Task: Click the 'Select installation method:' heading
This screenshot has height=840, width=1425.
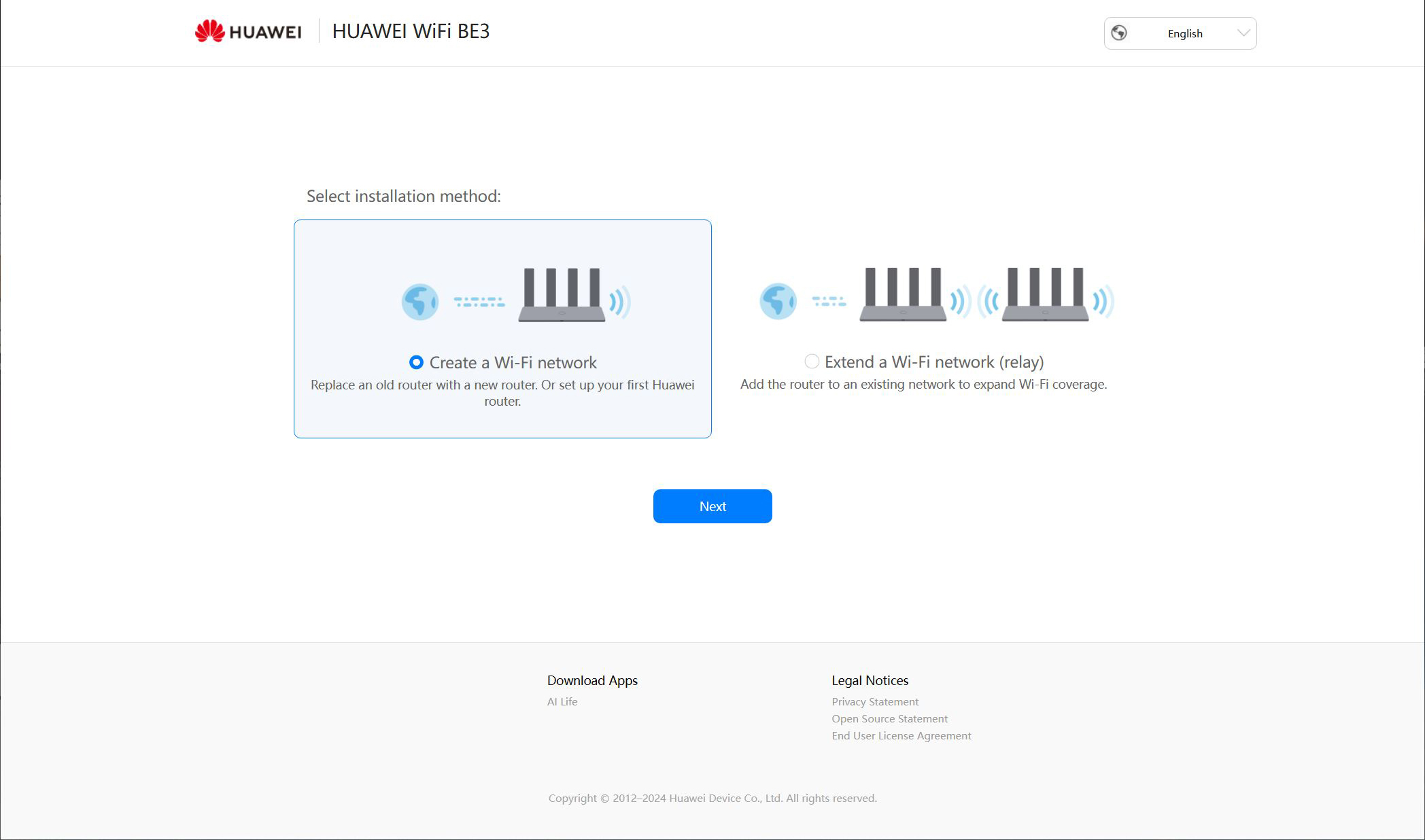Action: 404,196
